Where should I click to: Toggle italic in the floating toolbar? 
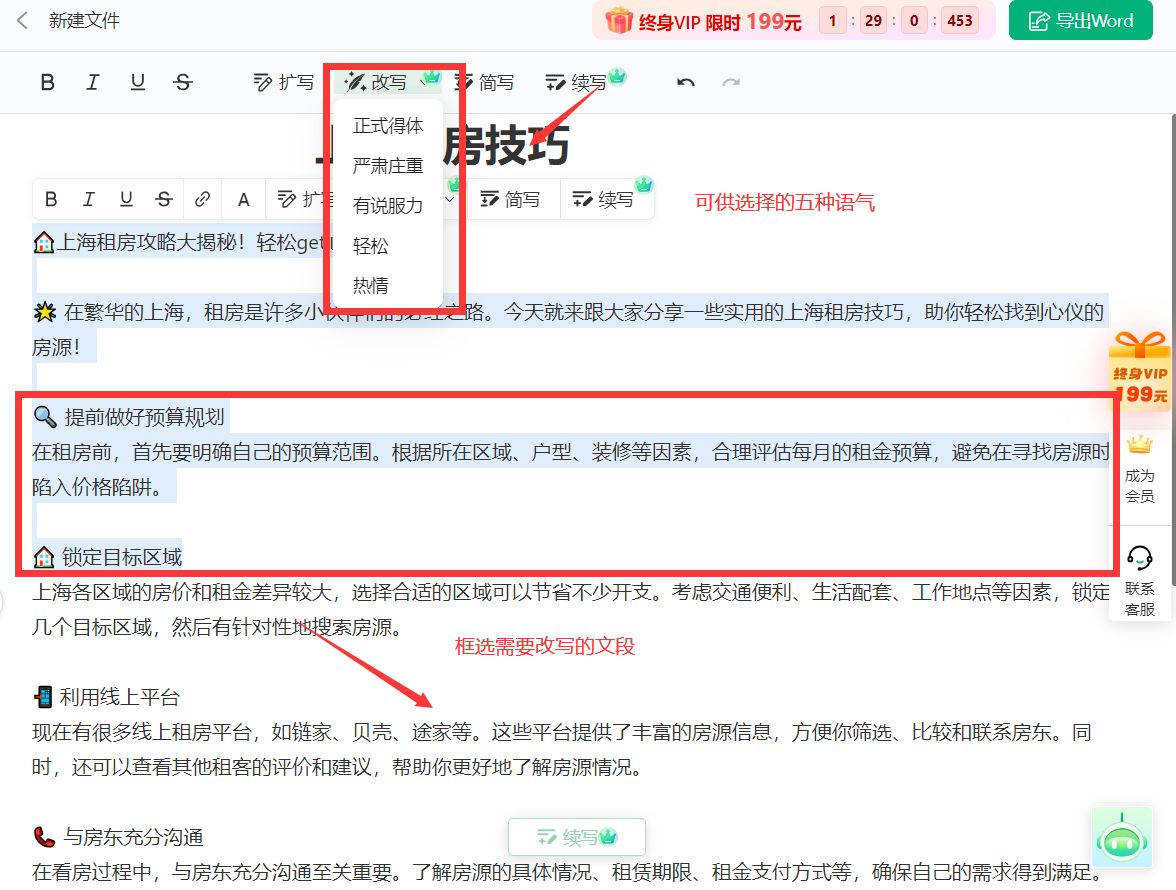88,199
